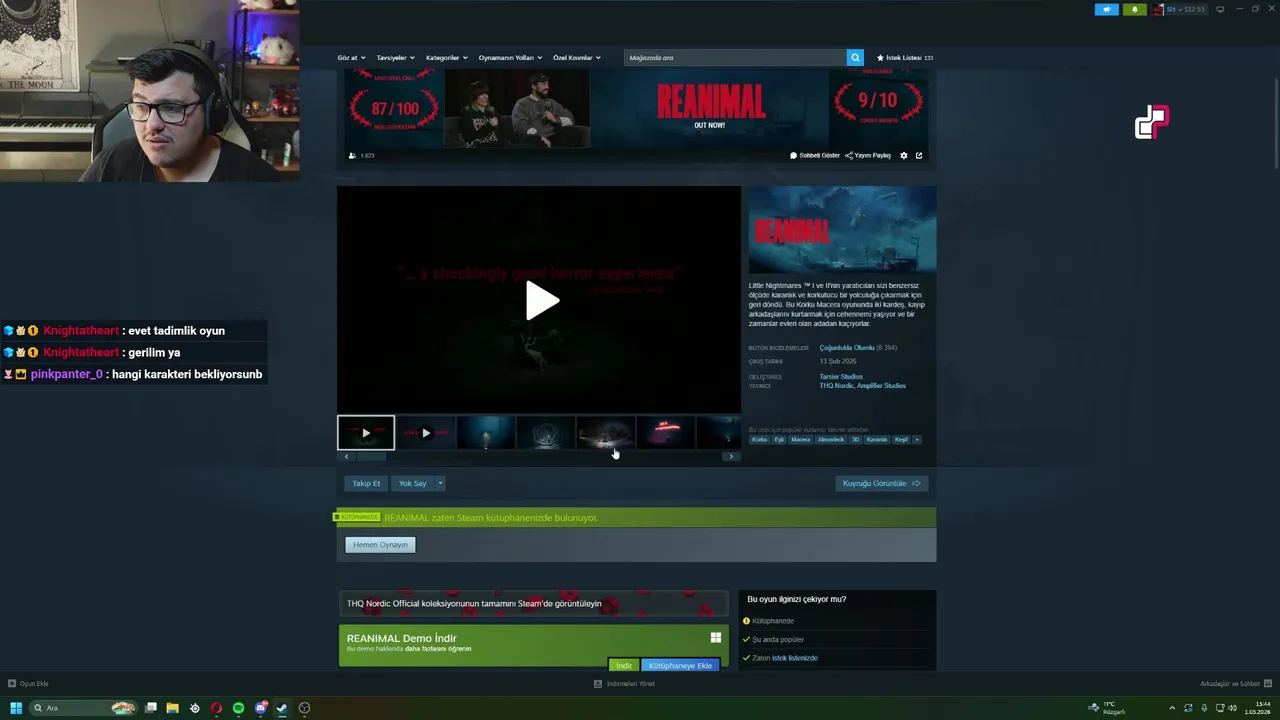Click the REANIMAL capsule header image

[842, 229]
